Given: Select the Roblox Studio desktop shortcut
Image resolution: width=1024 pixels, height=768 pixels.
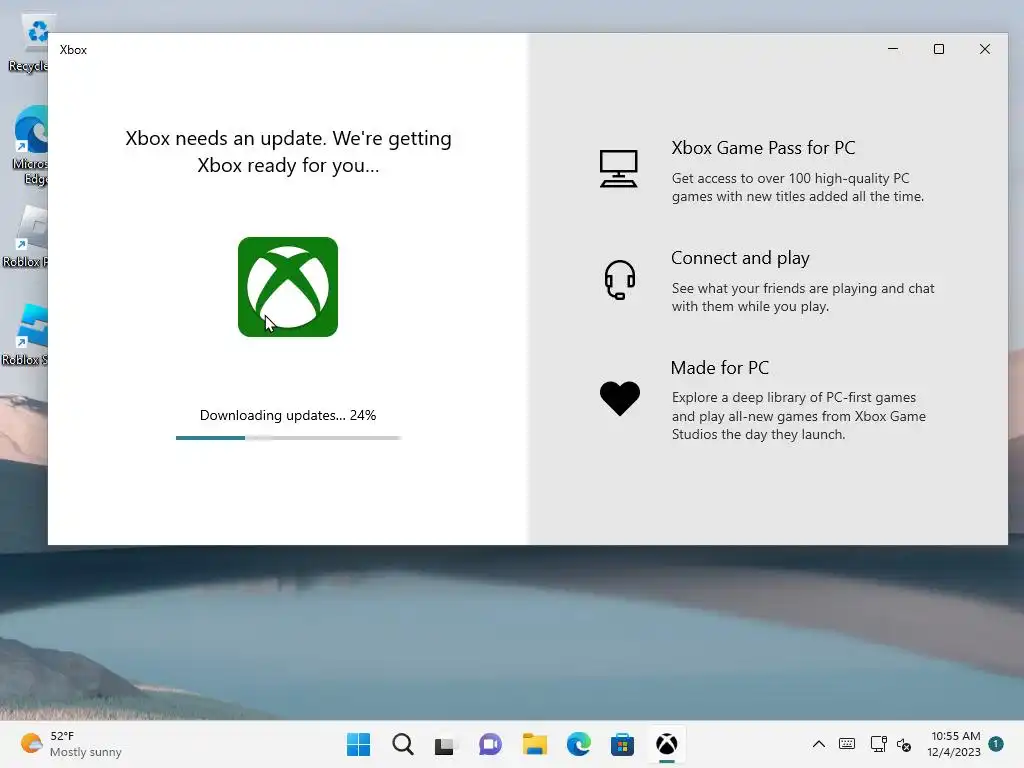Looking at the screenshot, I should (x=26, y=334).
